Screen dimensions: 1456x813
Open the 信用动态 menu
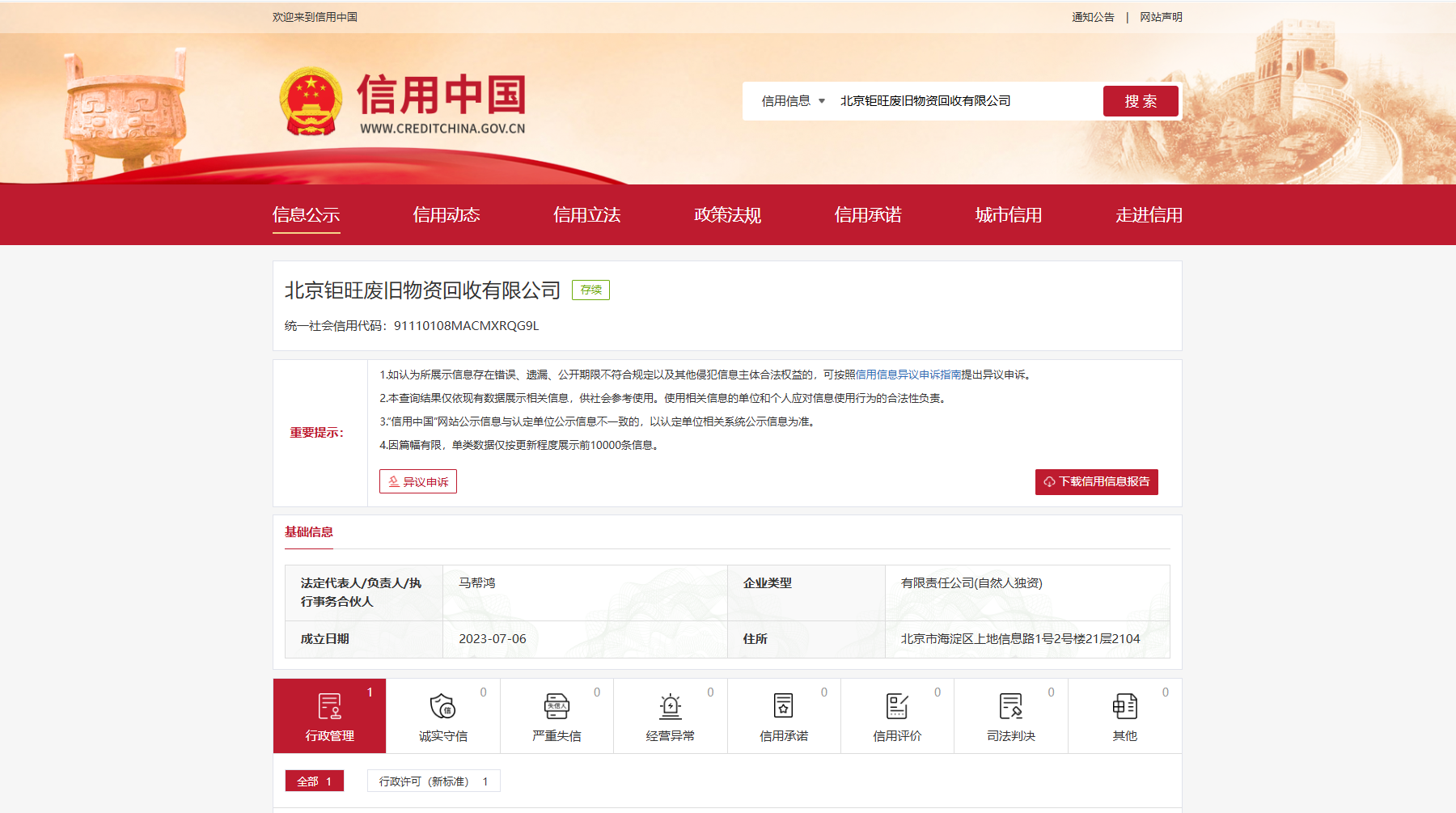(x=447, y=215)
